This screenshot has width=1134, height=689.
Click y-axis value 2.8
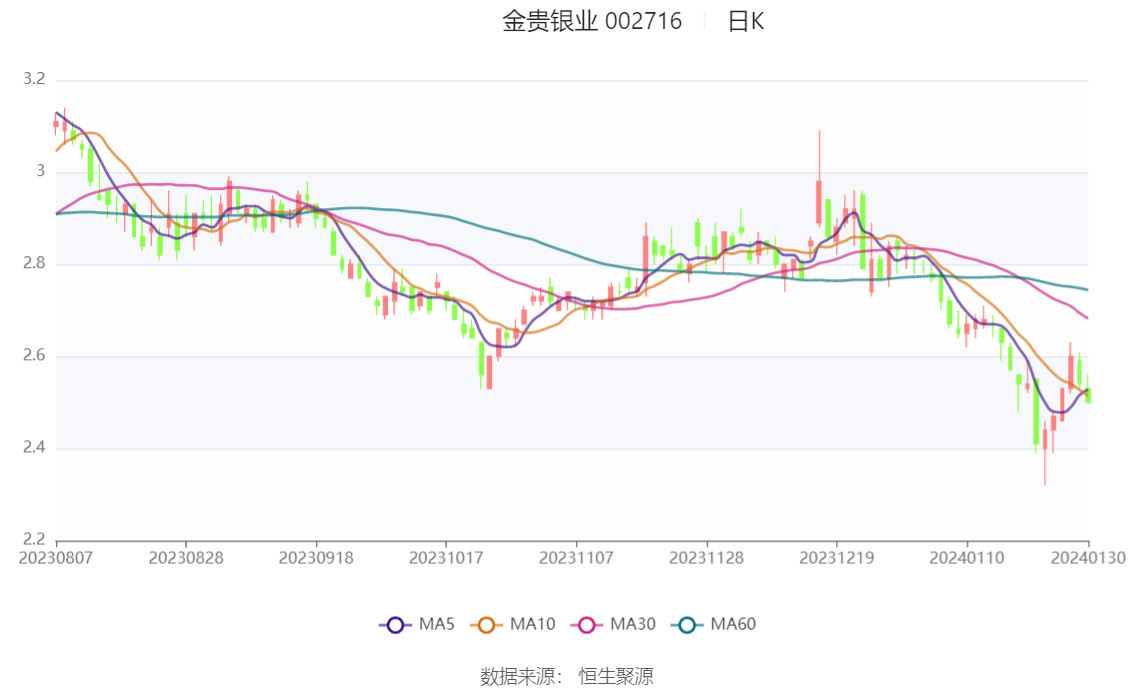click(34, 263)
